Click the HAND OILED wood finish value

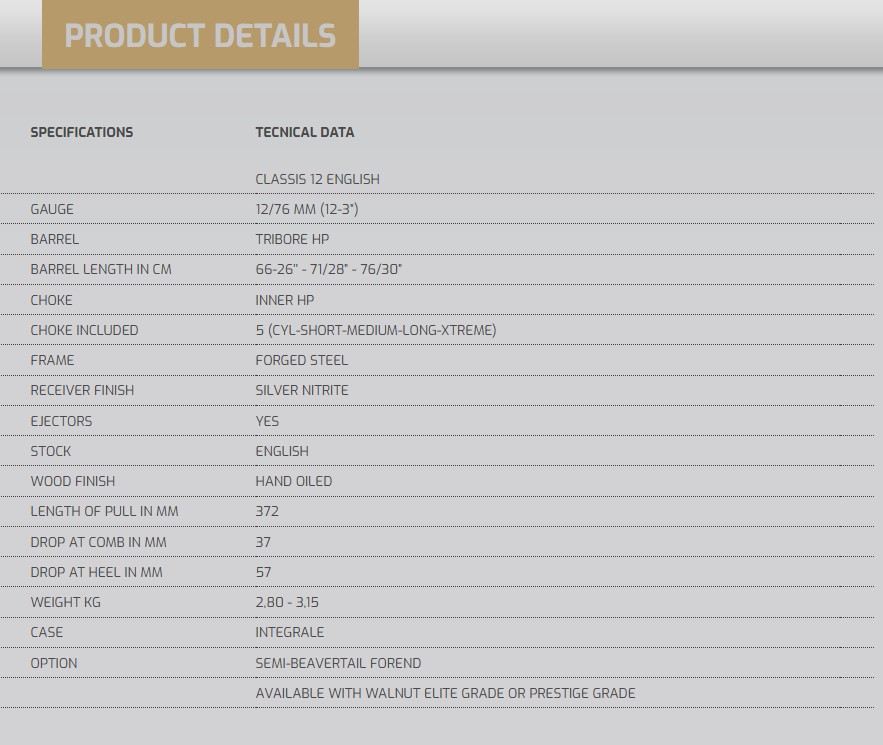pos(294,481)
